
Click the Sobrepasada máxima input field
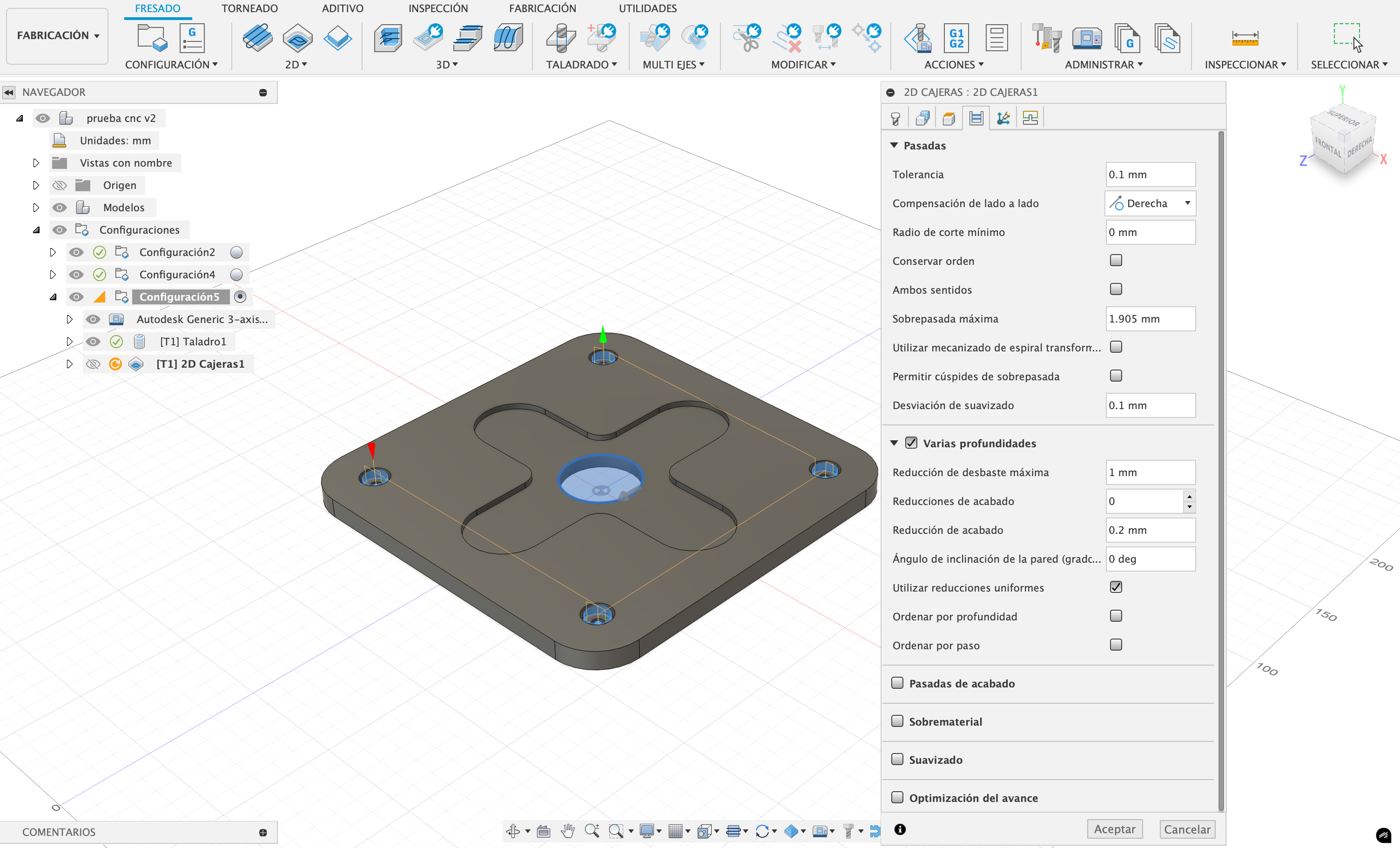click(1150, 319)
